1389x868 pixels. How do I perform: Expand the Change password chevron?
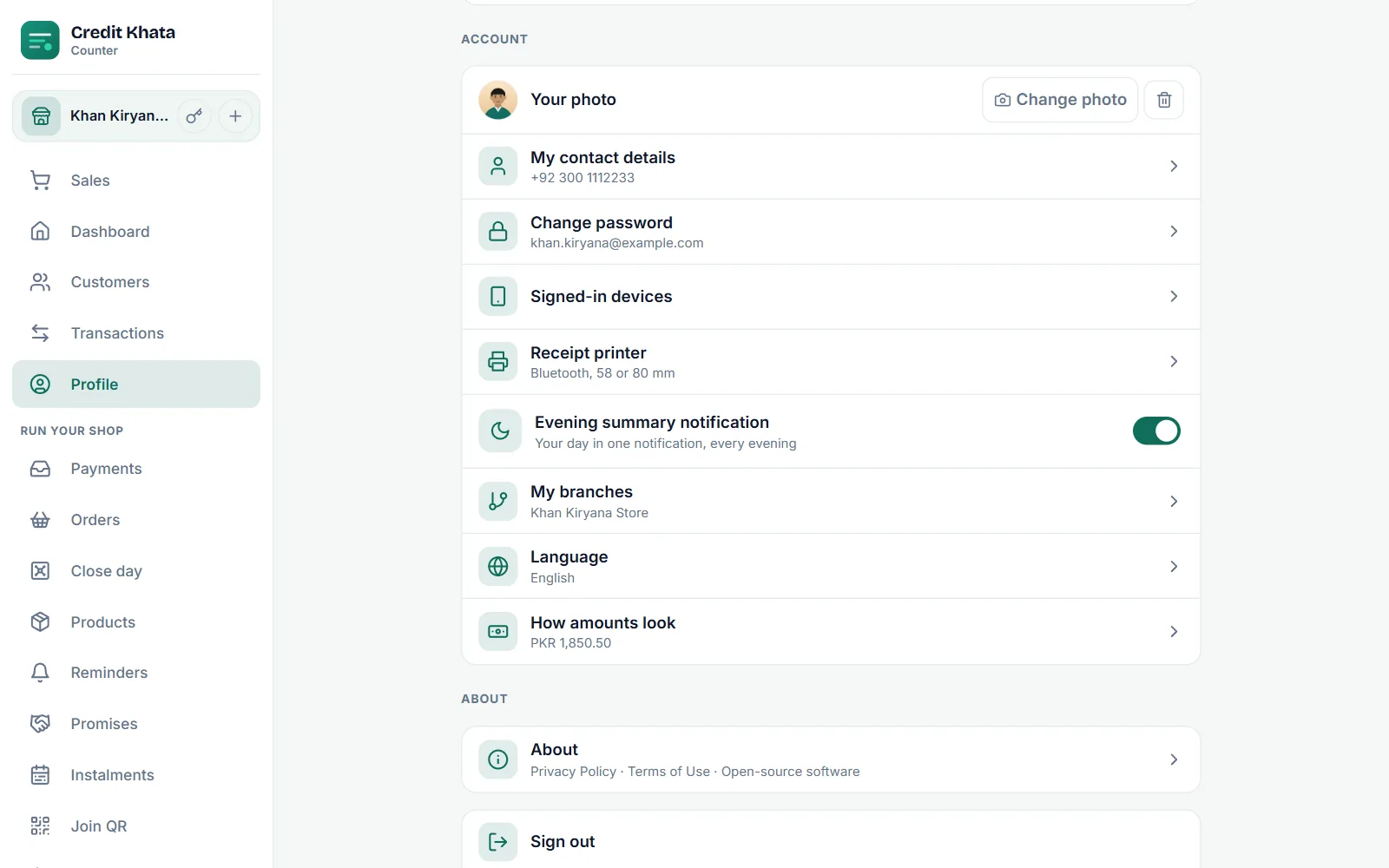(x=1174, y=232)
